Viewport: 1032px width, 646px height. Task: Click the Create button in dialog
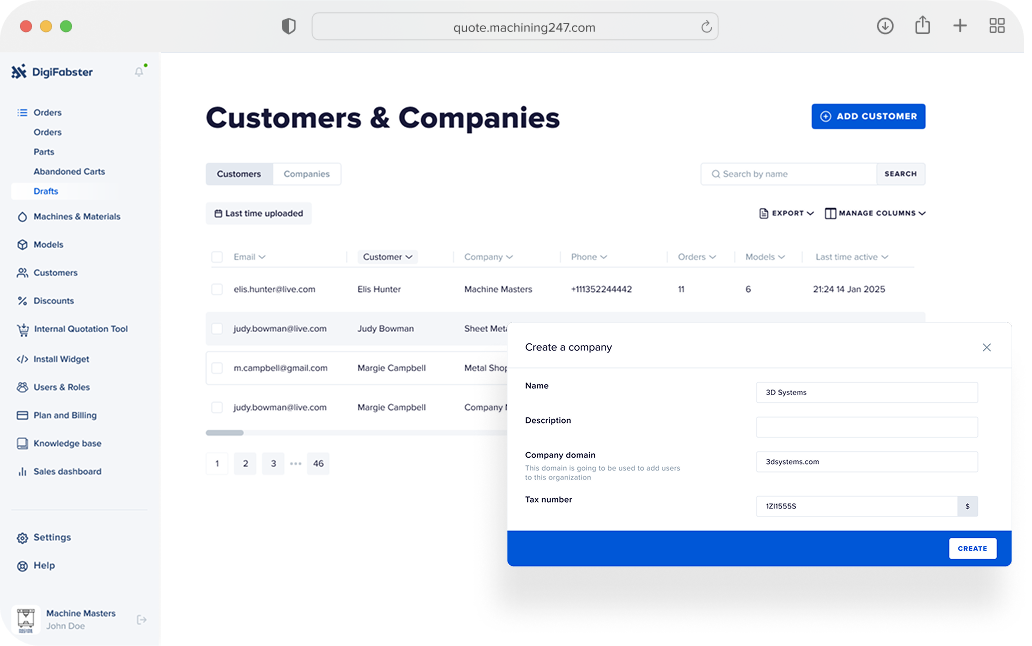coord(972,549)
